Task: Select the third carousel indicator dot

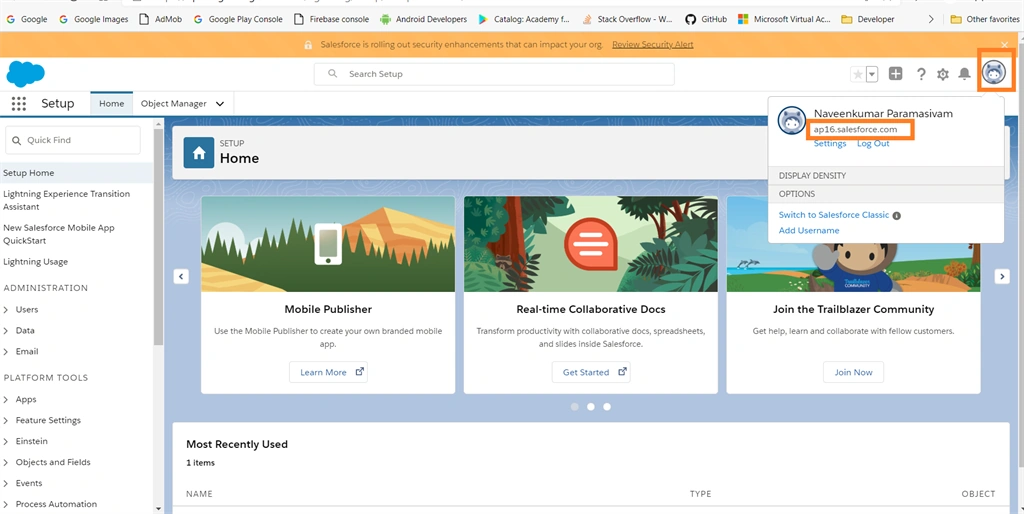Action: click(607, 406)
